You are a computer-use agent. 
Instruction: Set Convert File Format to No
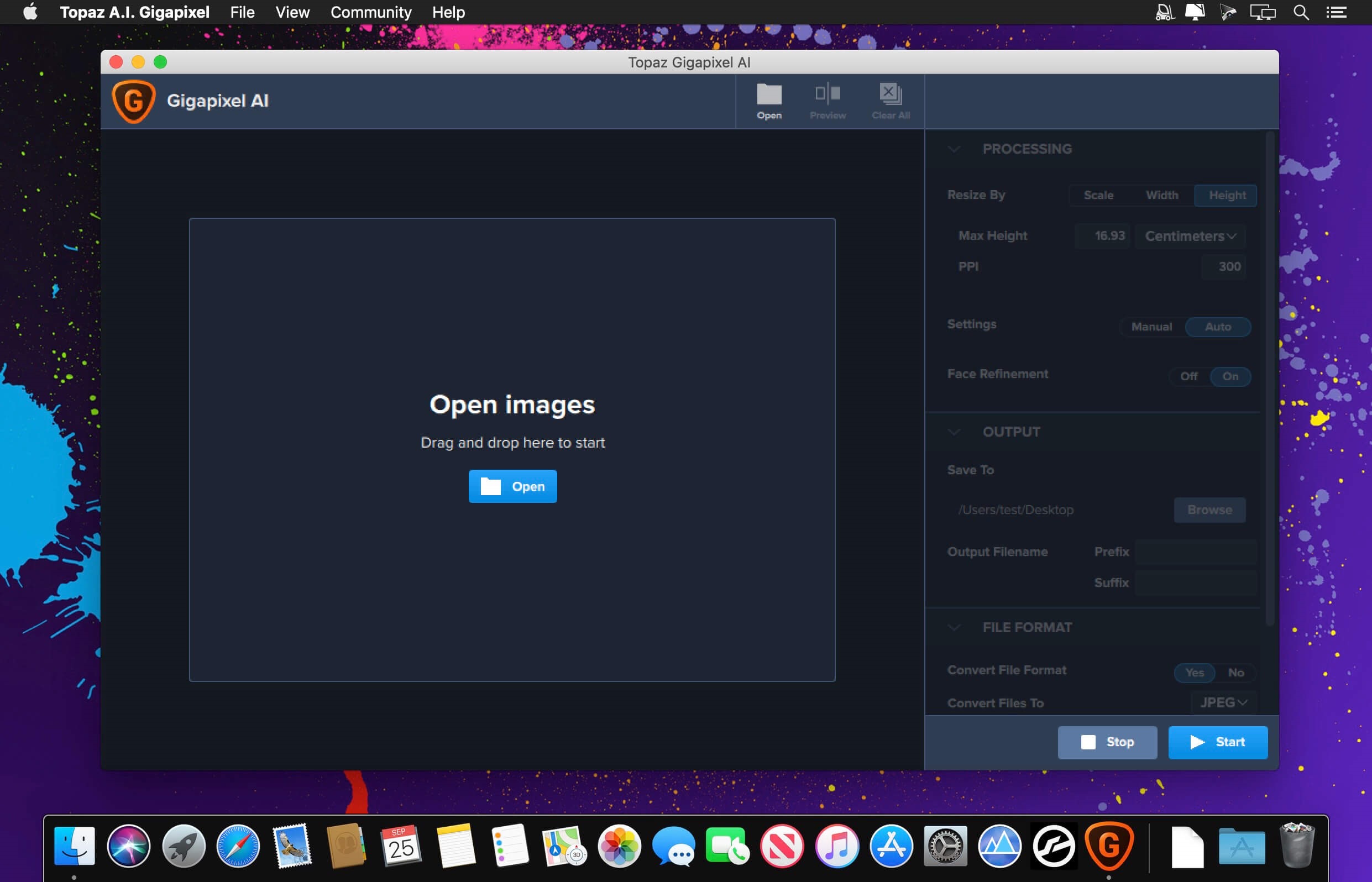1235,673
